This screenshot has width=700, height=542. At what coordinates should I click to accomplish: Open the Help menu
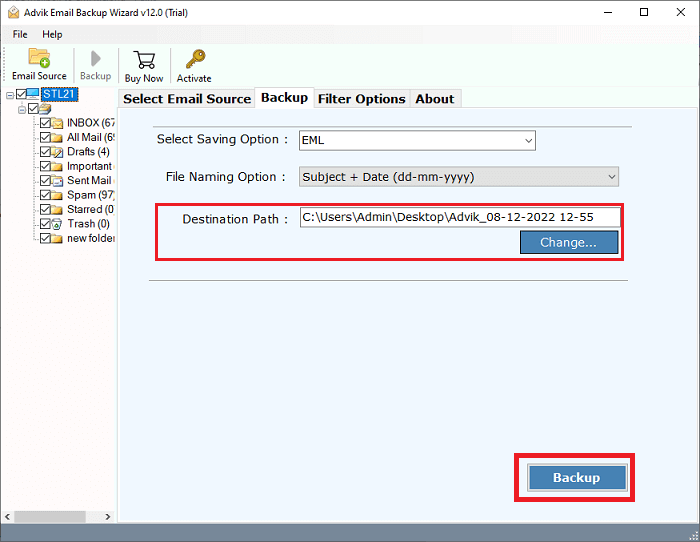point(52,34)
